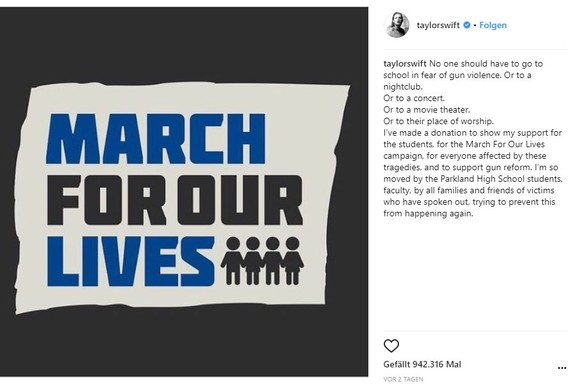
Task: Click 'from happening again.' caption ending
Action: 428,213
